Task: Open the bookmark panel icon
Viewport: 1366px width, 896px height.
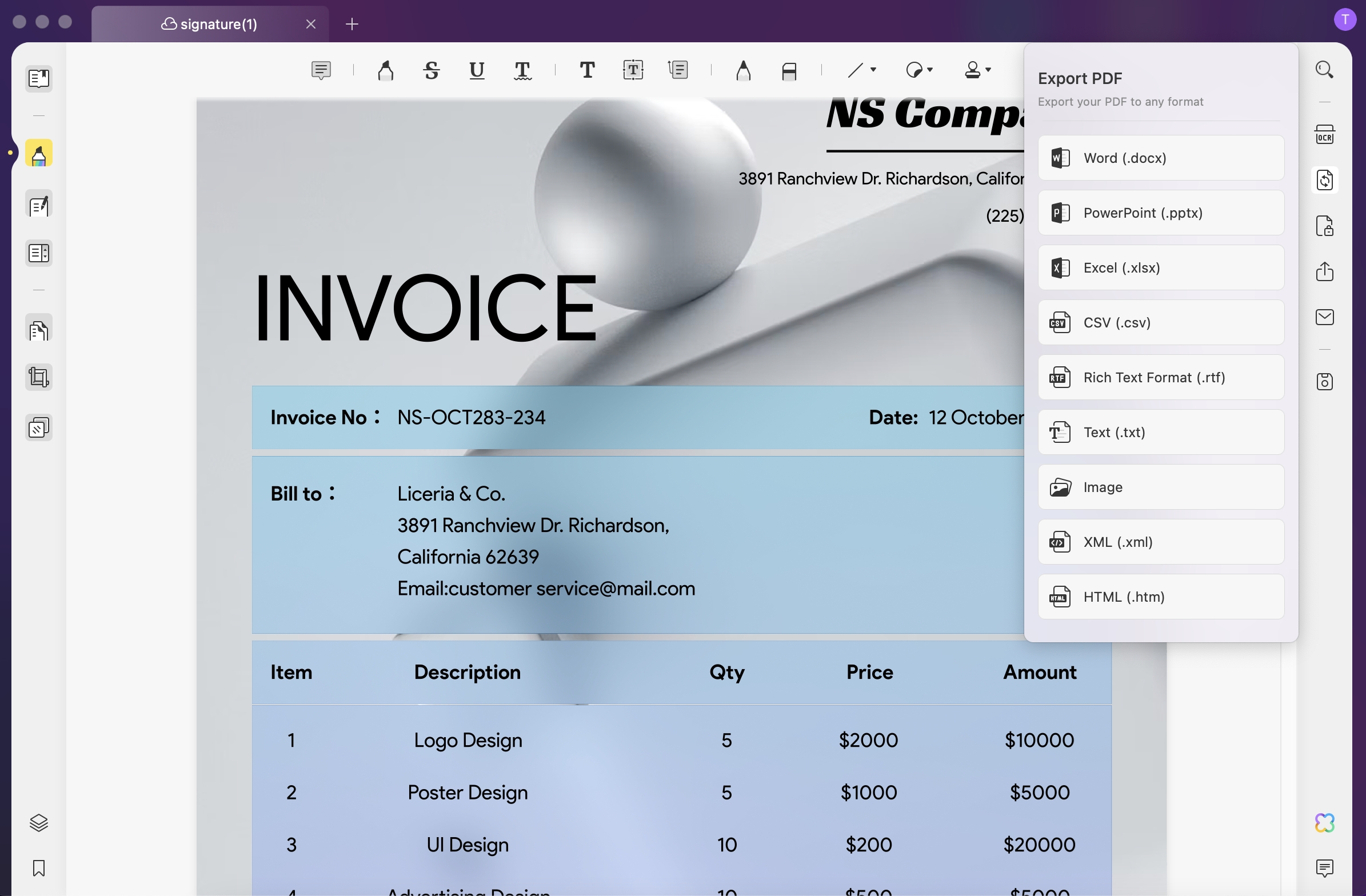Action: (38, 868)
